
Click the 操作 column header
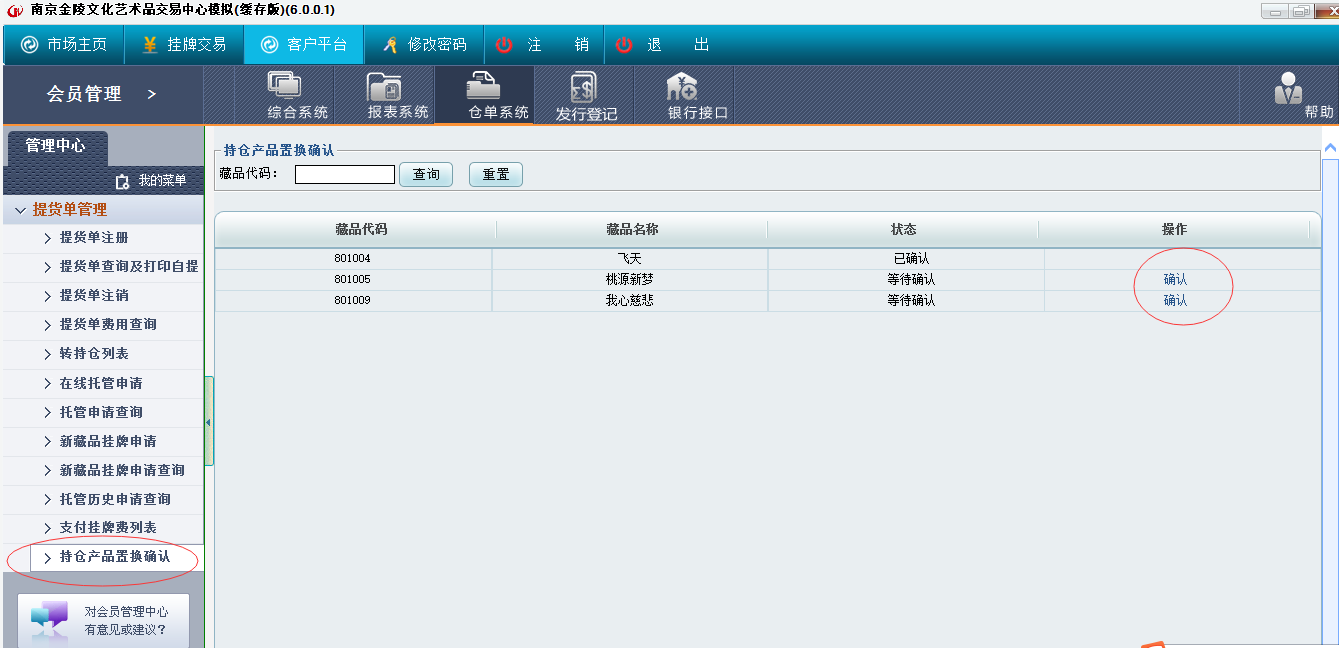[1174, 230]
